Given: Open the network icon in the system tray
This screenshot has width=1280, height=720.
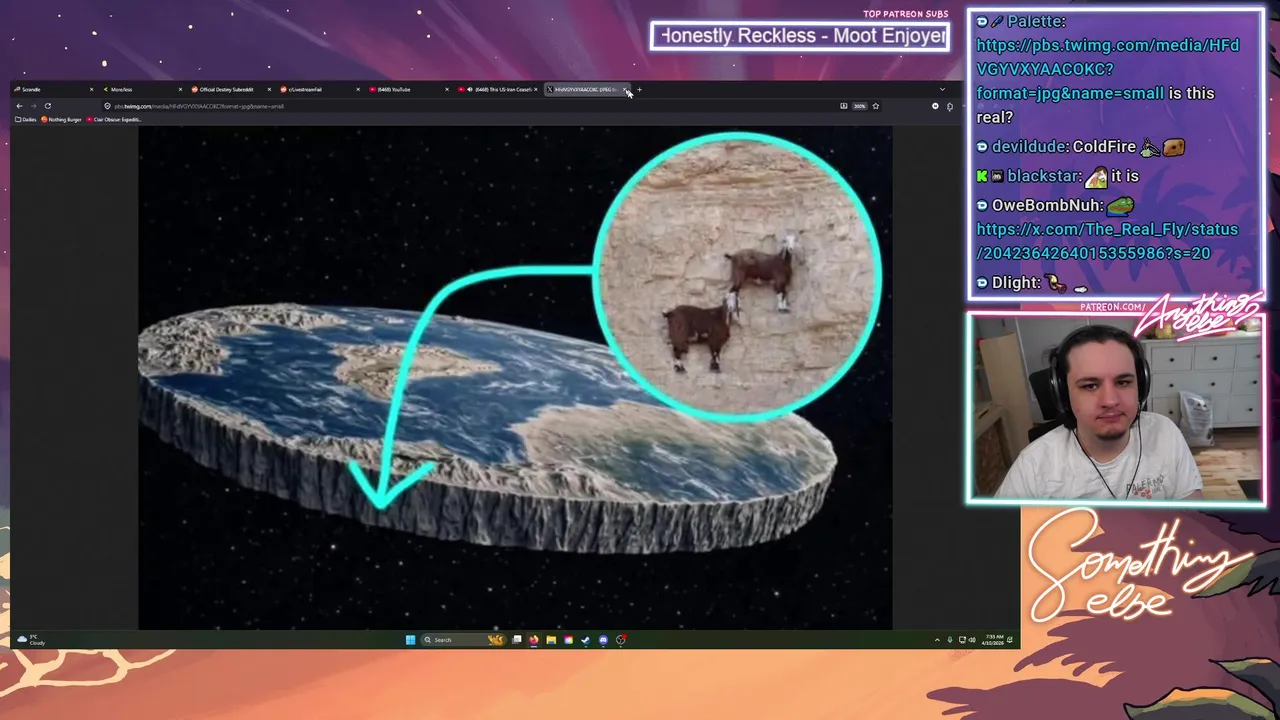Looking at the screenshot, I should pyautogui.click(x=962, y=640).
